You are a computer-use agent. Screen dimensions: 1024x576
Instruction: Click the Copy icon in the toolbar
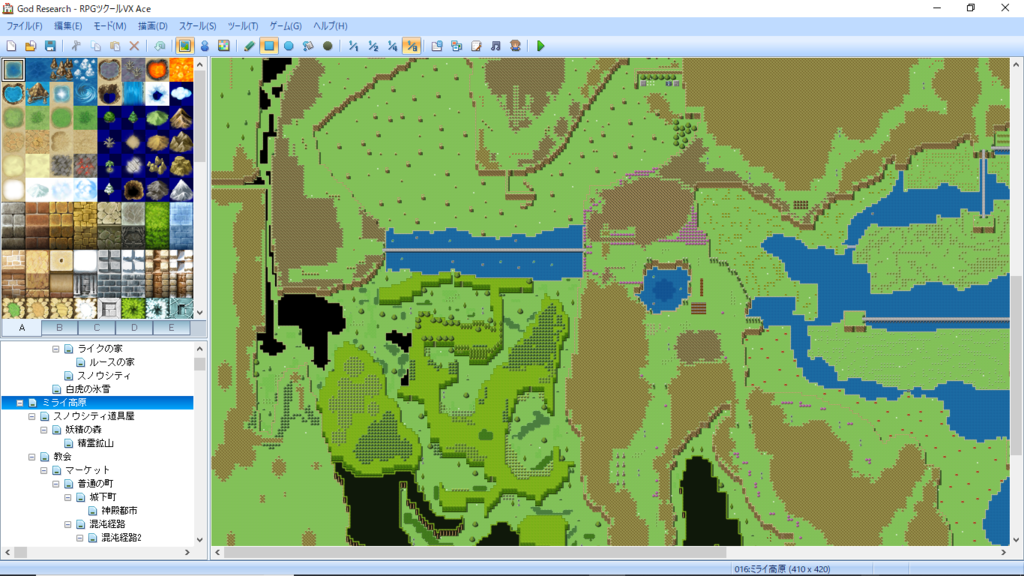[95, 46]
